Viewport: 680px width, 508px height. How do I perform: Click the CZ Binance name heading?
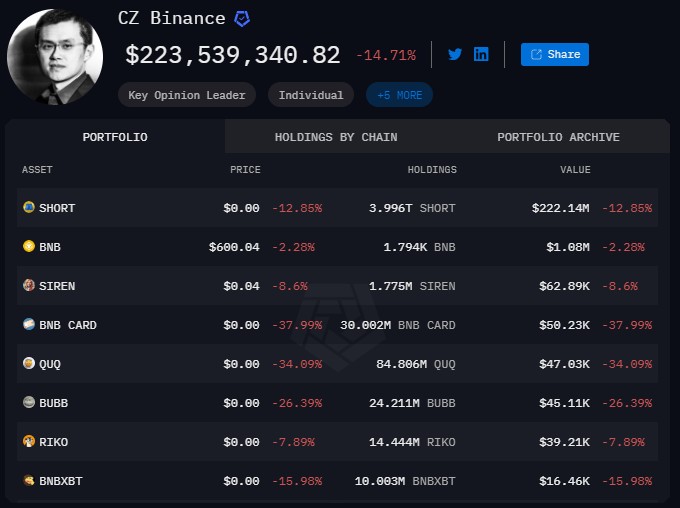(x=172, y=19)
